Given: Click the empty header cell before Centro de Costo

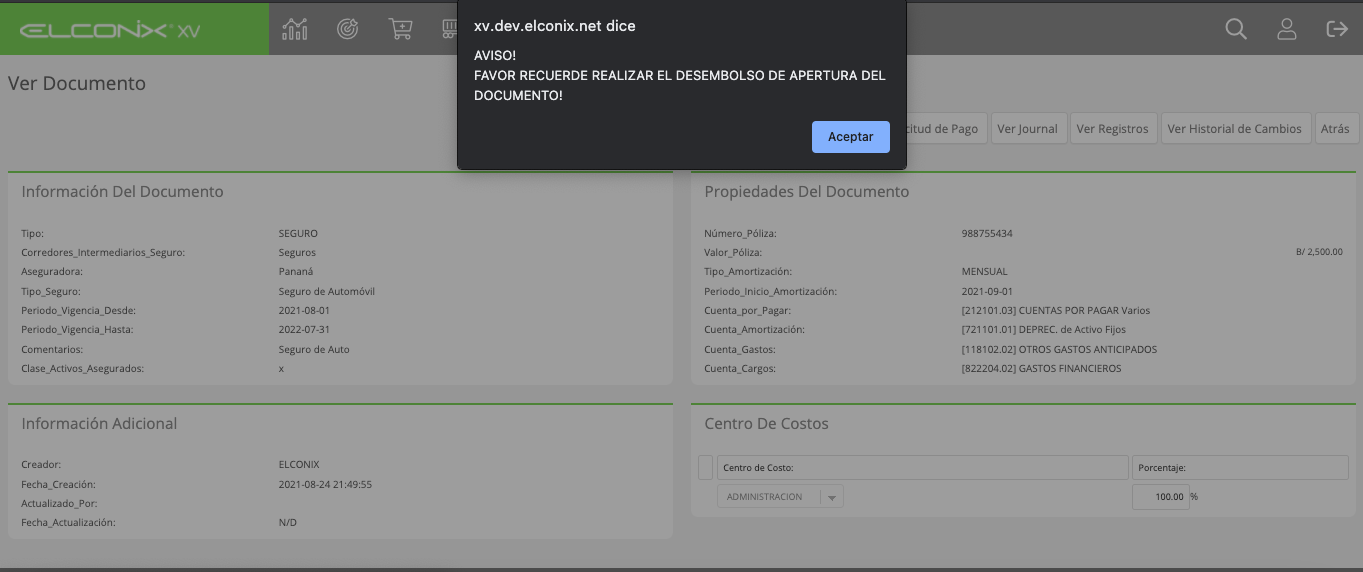Looking at the screenshot, I should coord(705,468).
